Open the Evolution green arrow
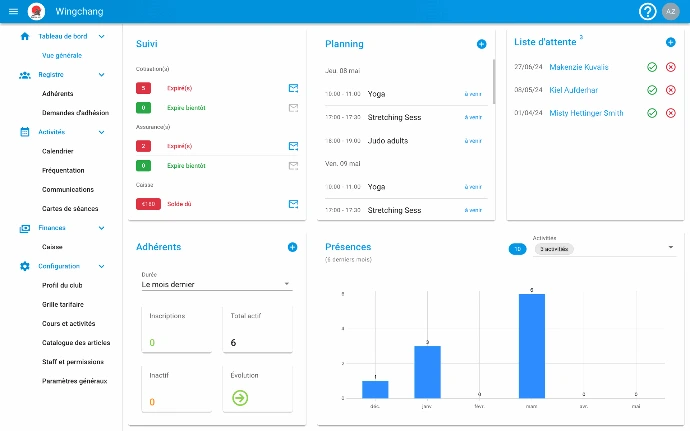Viewport: 690px width, 431px height. coord(240,398)
